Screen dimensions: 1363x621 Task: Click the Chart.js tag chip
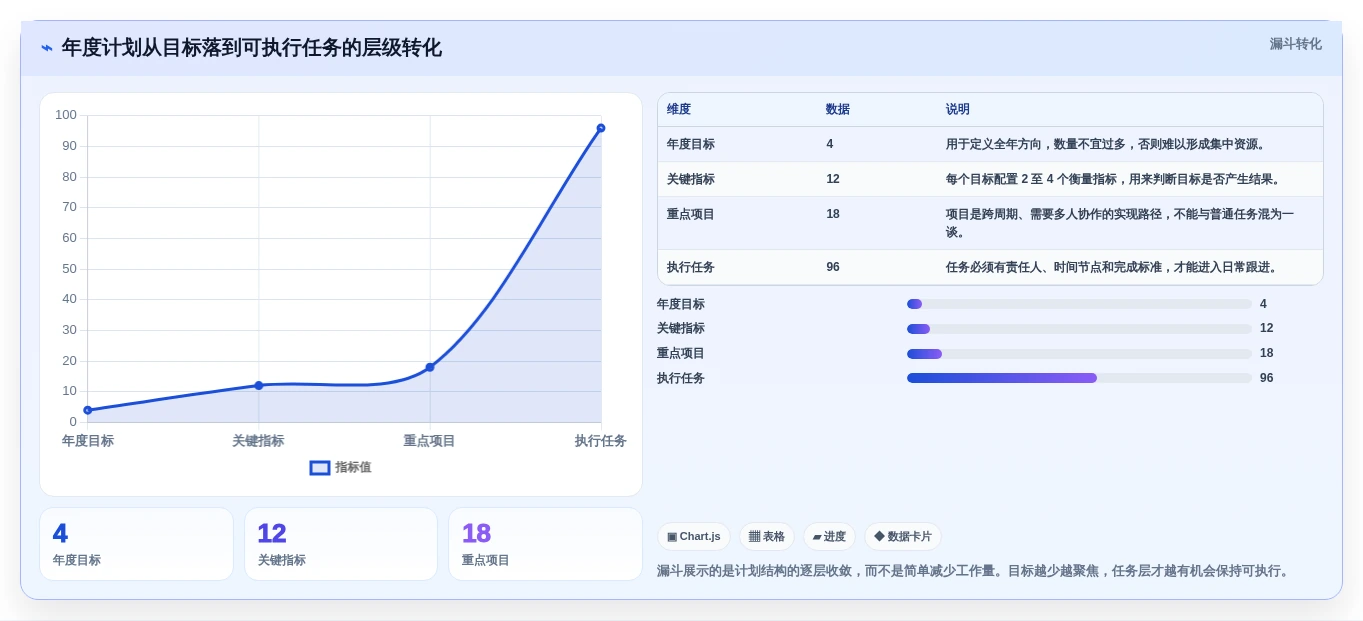click(694, 536)
